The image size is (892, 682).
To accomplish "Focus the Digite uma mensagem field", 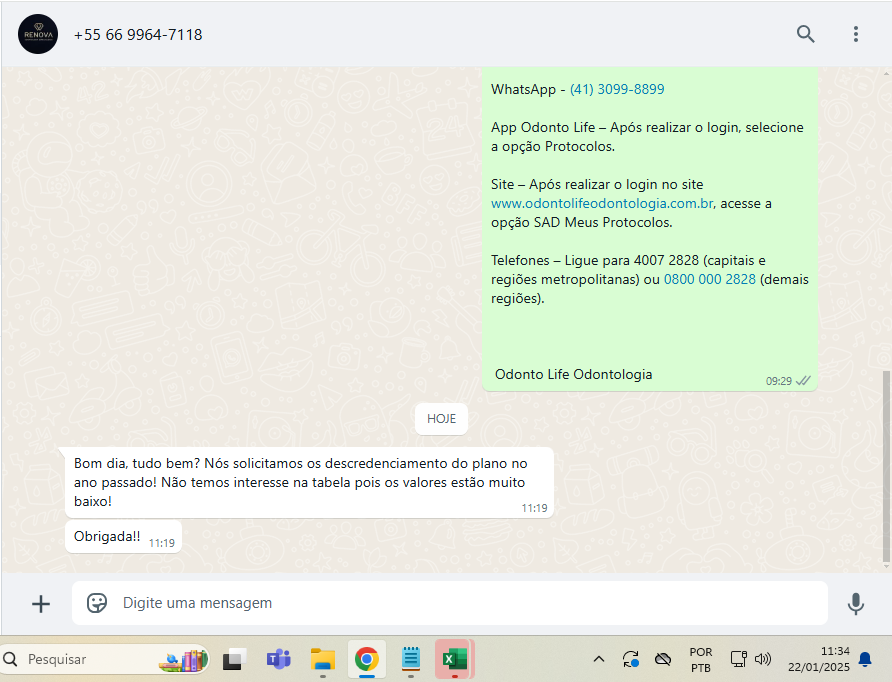I will [x=449, y=603].
